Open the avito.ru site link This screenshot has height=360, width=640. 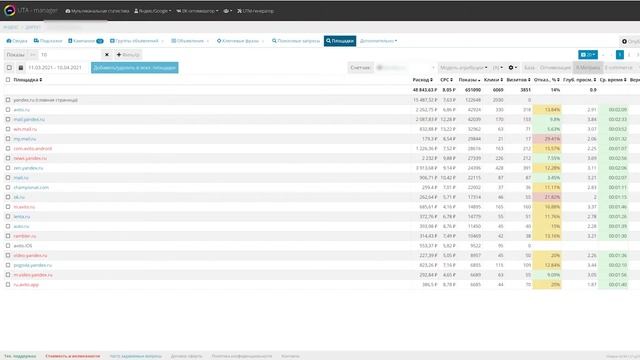click(x=21, y=109)
